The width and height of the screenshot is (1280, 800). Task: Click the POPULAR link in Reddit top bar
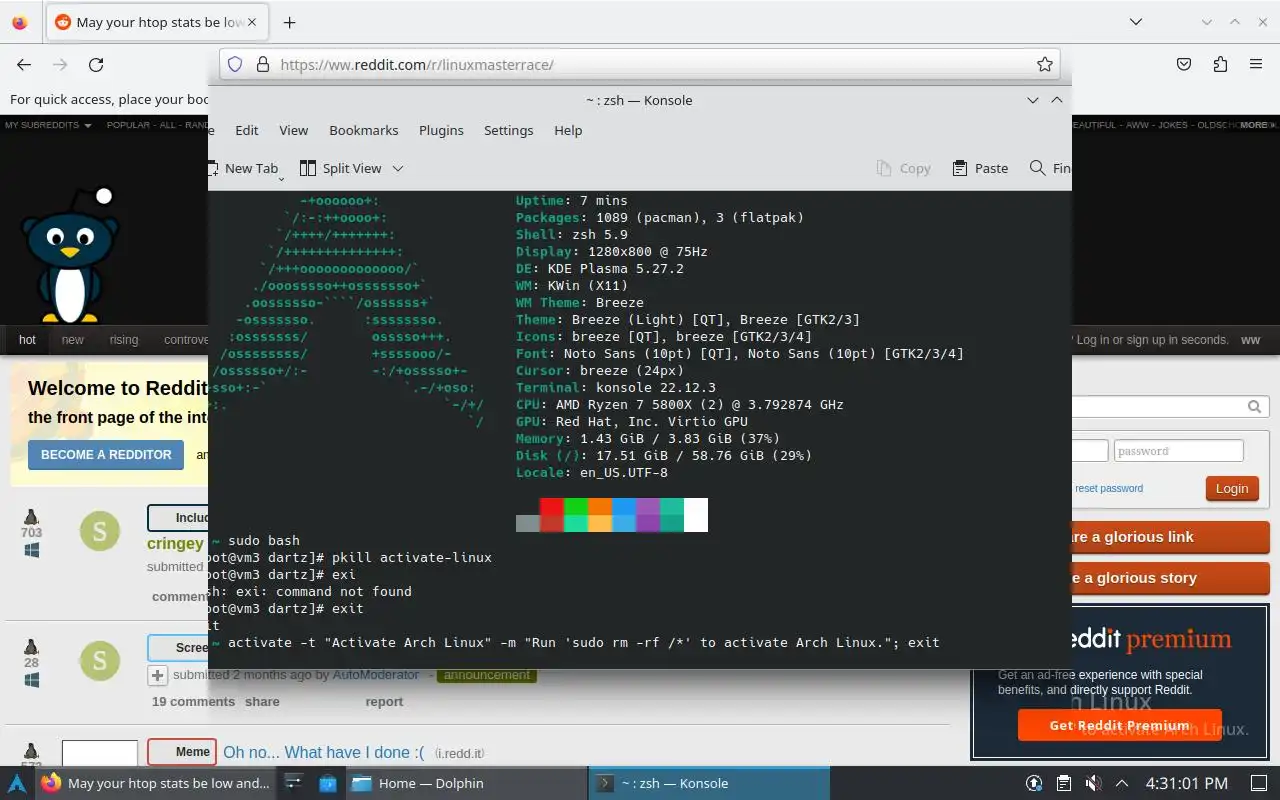click(x=128, y=125)
